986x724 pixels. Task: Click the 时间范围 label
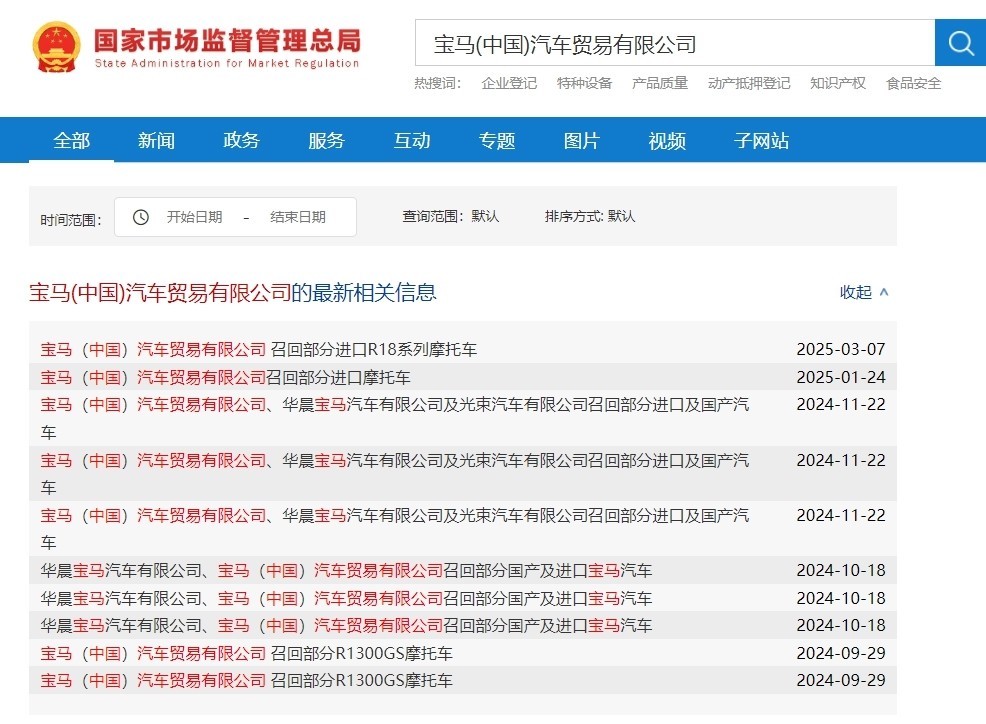[70, 220]
